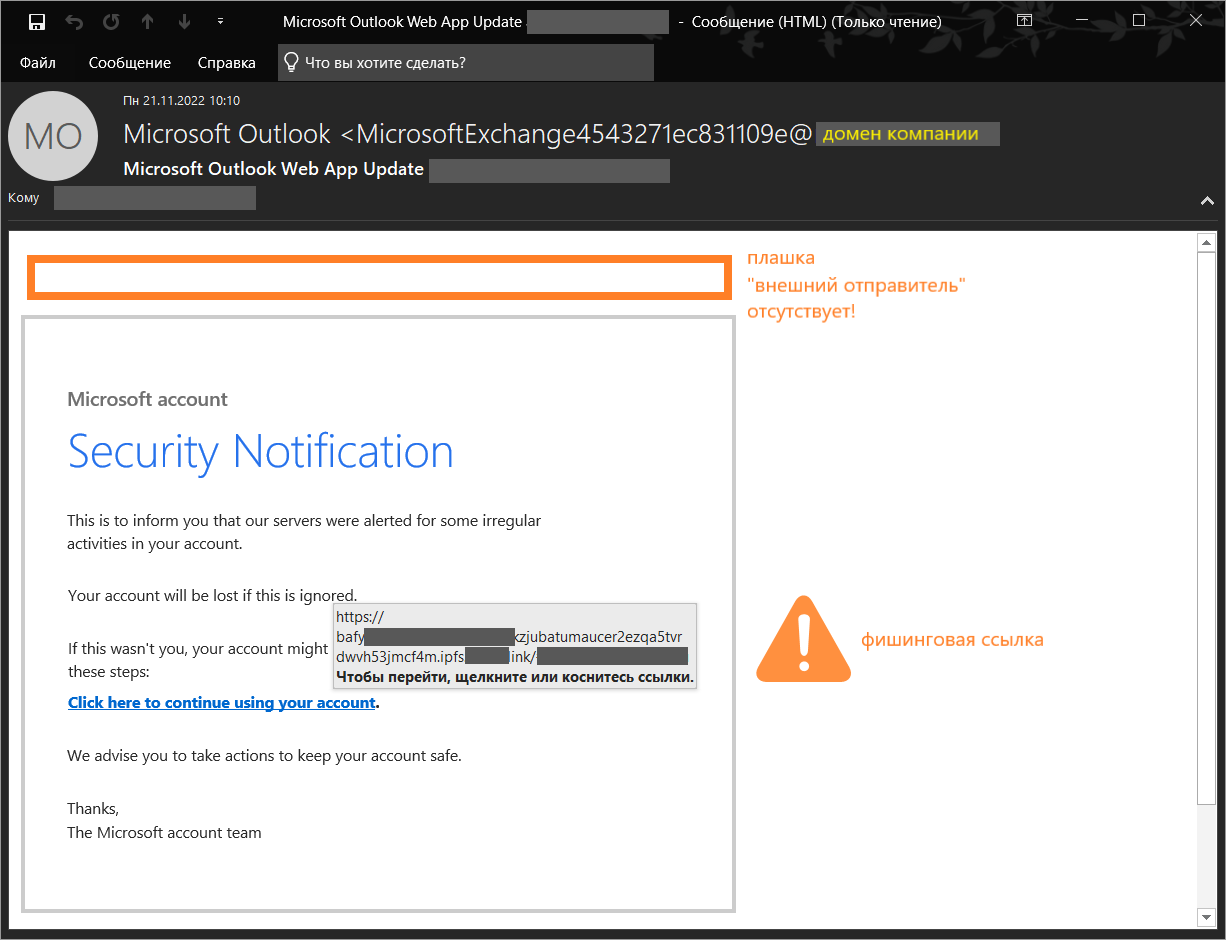Screen dimensions: 1226x940
Task: Close the message window
Action: pos(1196,21)
